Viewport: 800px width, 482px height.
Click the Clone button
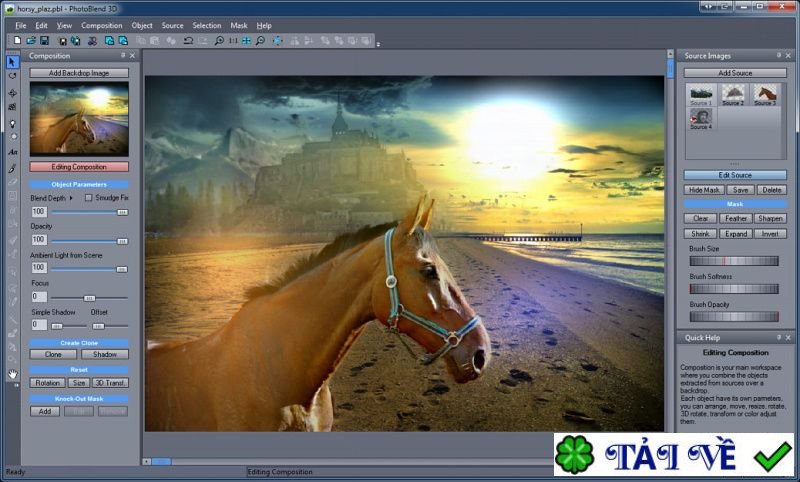coord(53,354)
